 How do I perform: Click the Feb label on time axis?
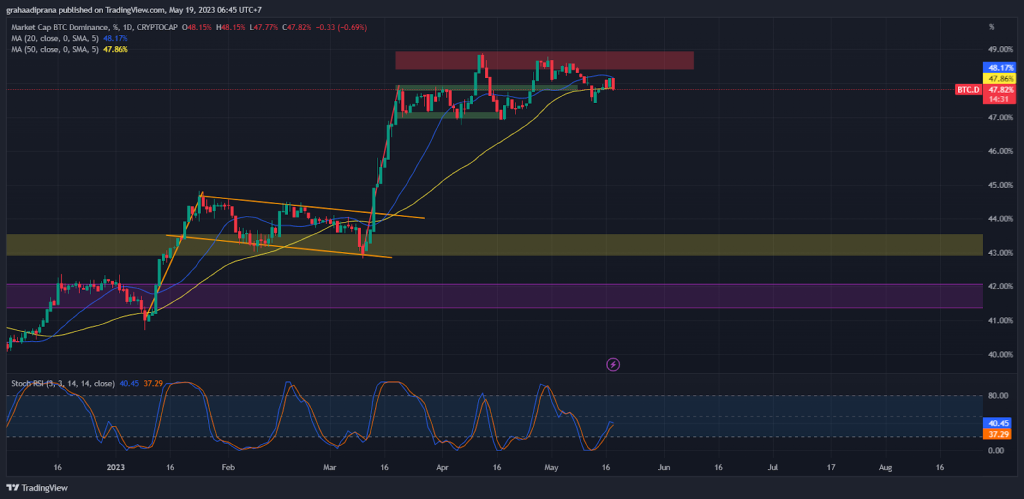point(227,468)
